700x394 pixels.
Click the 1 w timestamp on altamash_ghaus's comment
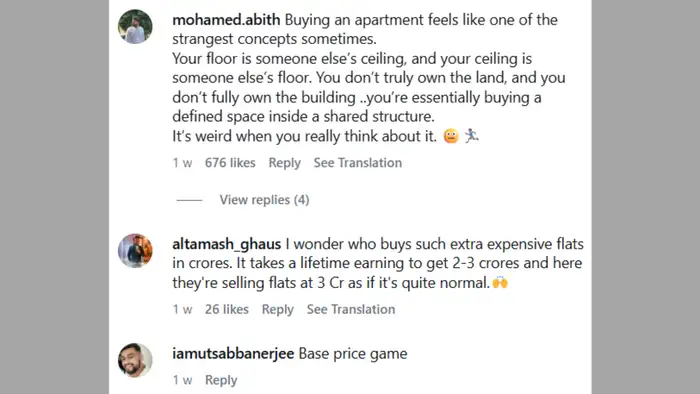coord(182,309)
